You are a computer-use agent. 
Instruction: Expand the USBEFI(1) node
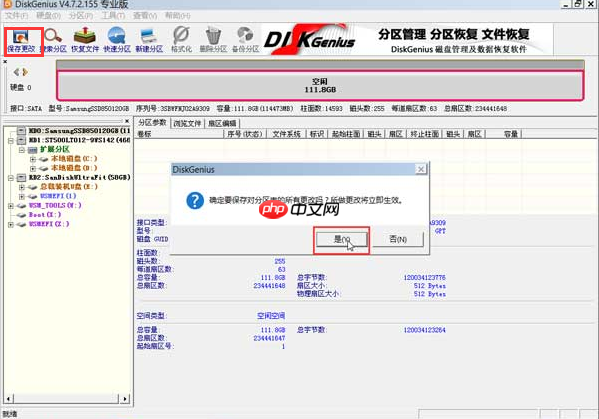tap(22, 196)
